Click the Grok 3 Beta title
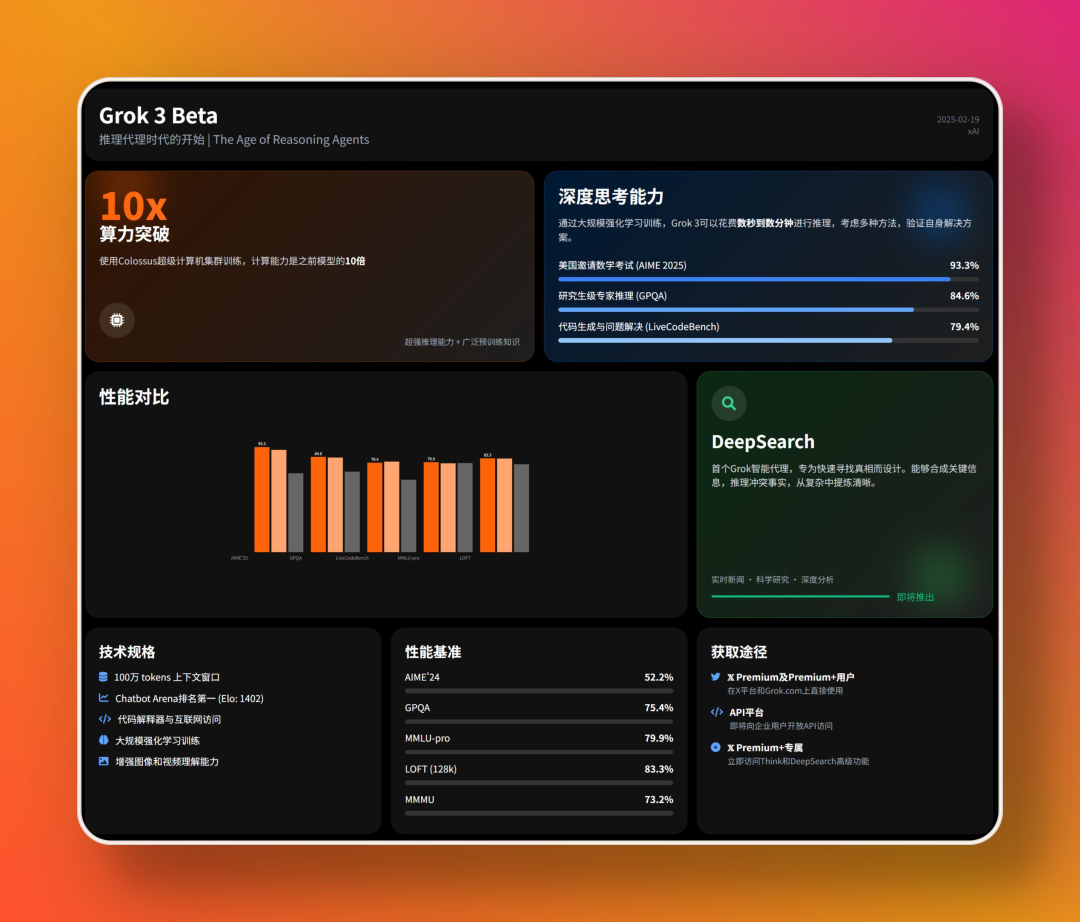 tap(158, 116)
